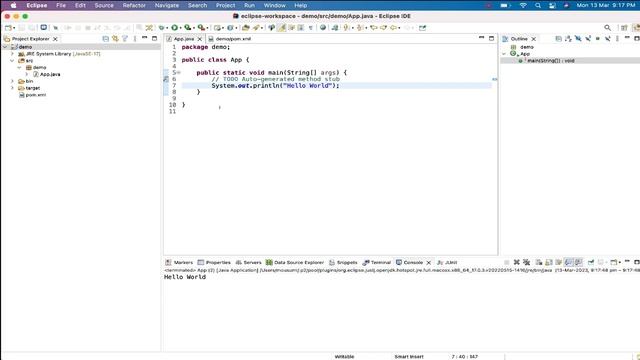Collapse the demo package under src
The image size is (640, 360).
pyautogui.click(x=19, y=67)
